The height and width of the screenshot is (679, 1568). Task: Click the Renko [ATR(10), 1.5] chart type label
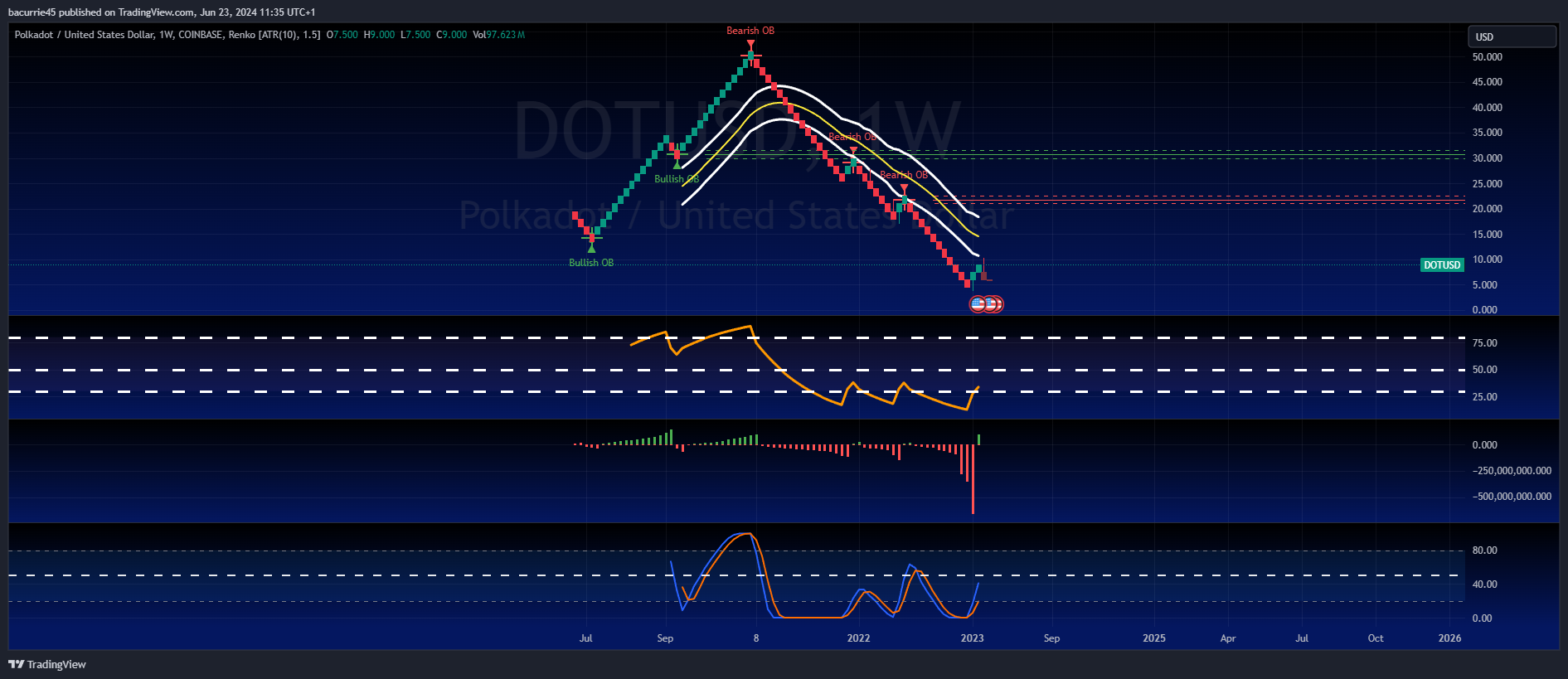[274, 35]
